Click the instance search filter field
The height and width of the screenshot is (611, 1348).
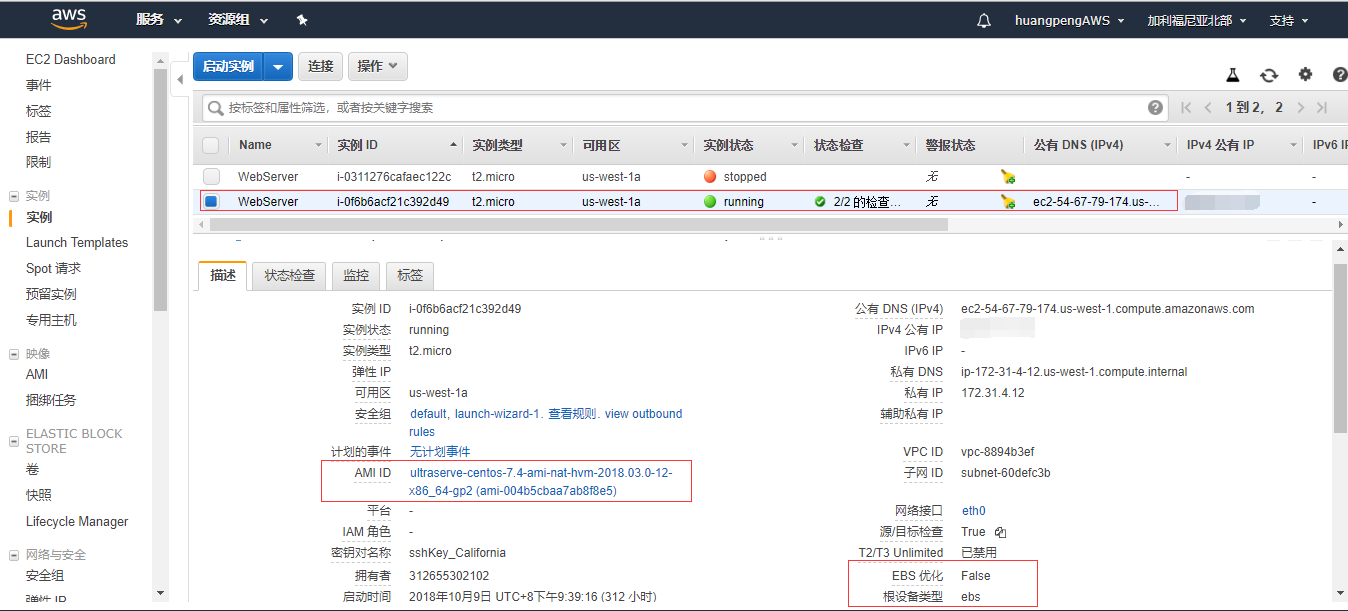point(684,108)
